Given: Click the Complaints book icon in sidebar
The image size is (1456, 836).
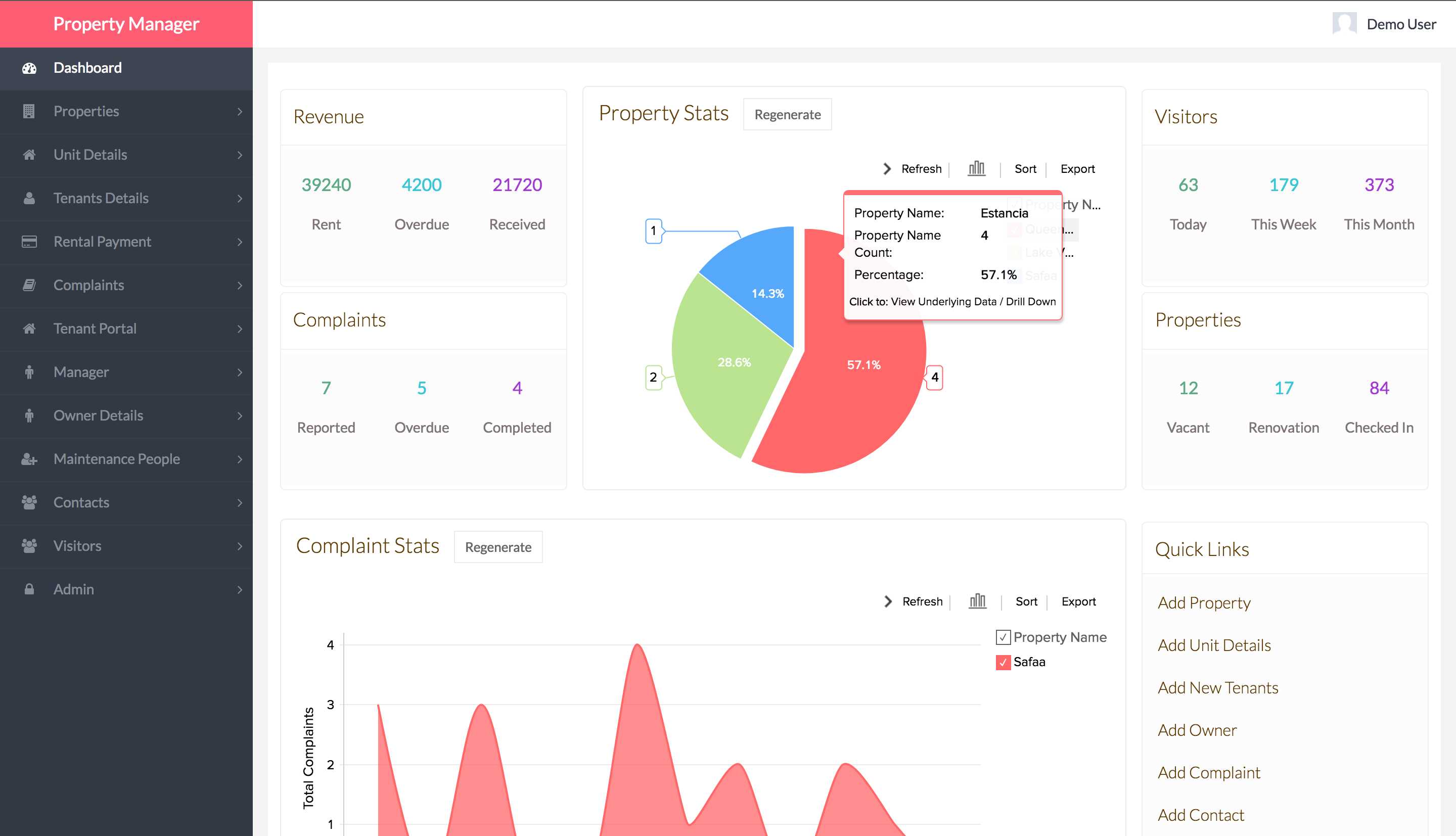Looking at the screenshot, I should [x=29, y=286].
